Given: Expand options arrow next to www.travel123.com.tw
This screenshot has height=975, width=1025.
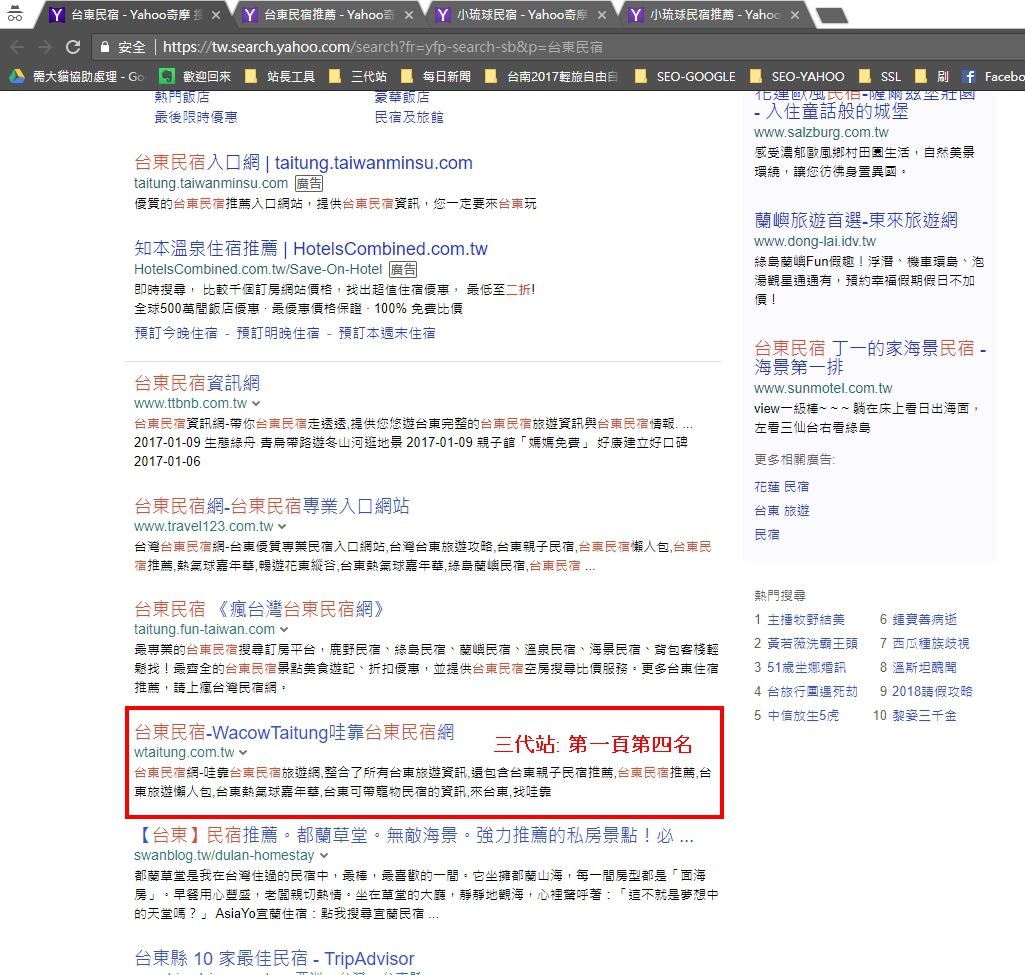Looking at the screenshot, I should pyautogui.click(x=282, y=527).
